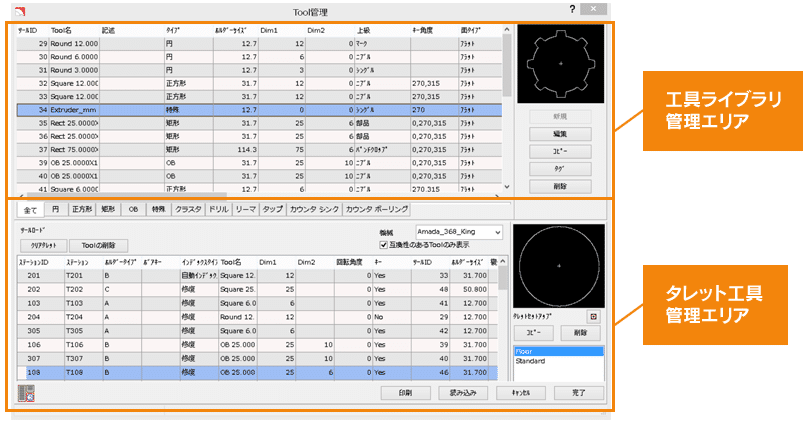Select the Round 3.0000 tool row

(x=259, y=70)
